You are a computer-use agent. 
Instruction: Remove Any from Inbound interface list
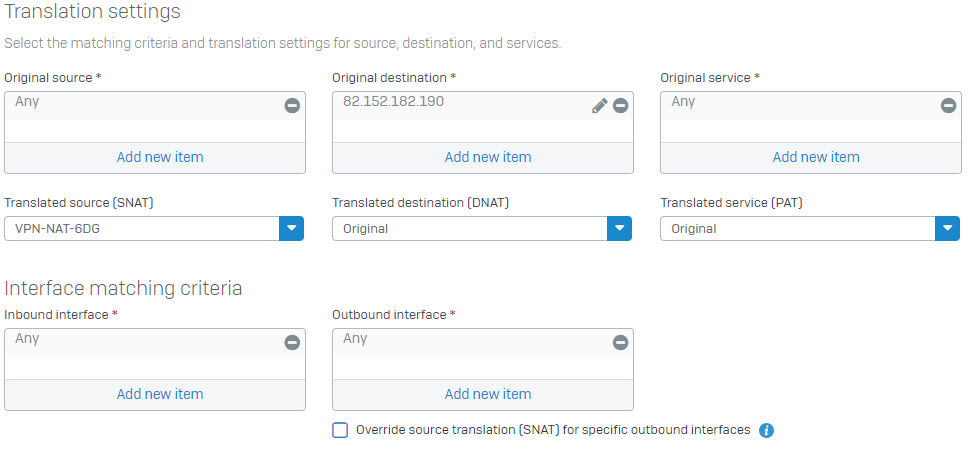[x=292, y=342]
